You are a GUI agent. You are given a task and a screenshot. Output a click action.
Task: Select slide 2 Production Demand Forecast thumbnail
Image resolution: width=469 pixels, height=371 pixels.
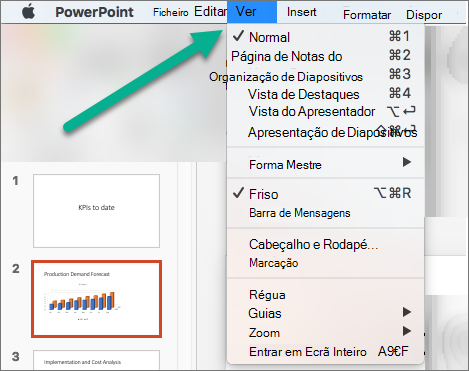(96, 299)
